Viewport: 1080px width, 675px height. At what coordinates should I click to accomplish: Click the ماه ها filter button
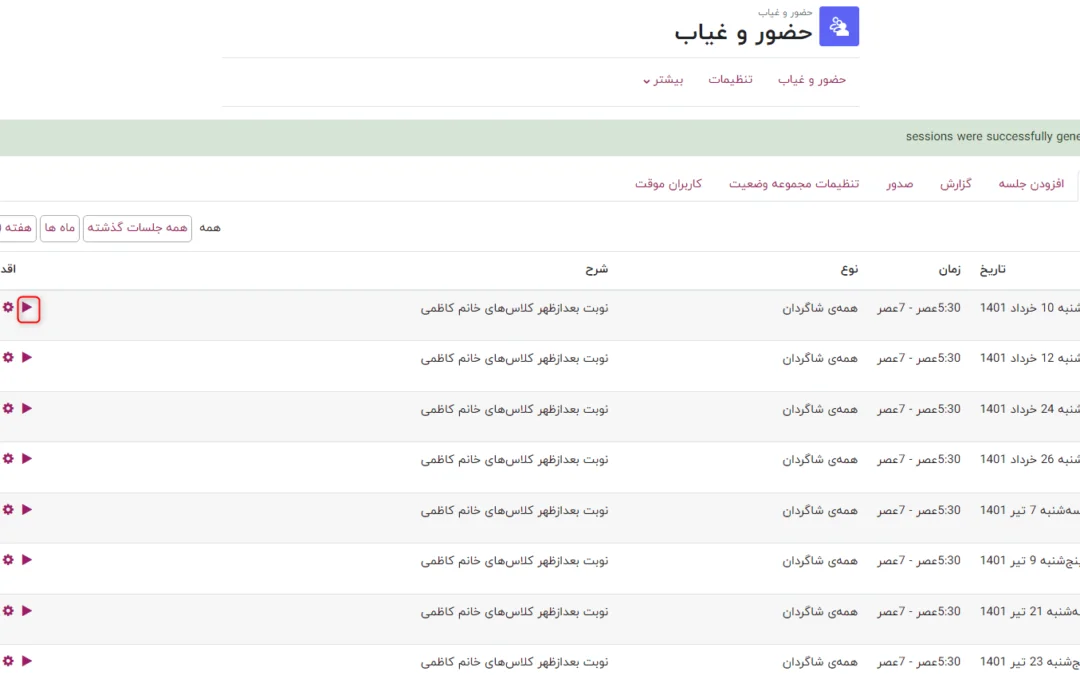tap(60, 228)
